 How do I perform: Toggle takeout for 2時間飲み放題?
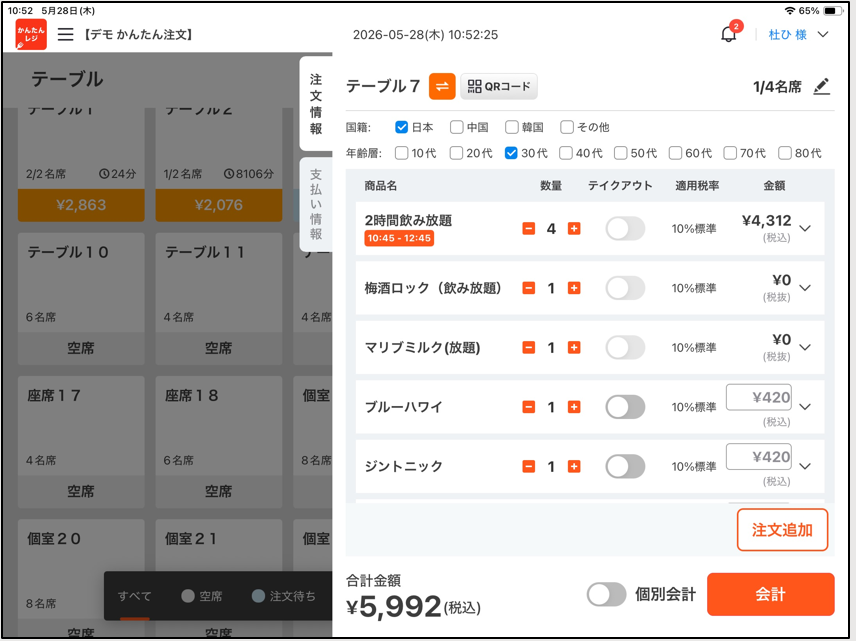(625, 228)
